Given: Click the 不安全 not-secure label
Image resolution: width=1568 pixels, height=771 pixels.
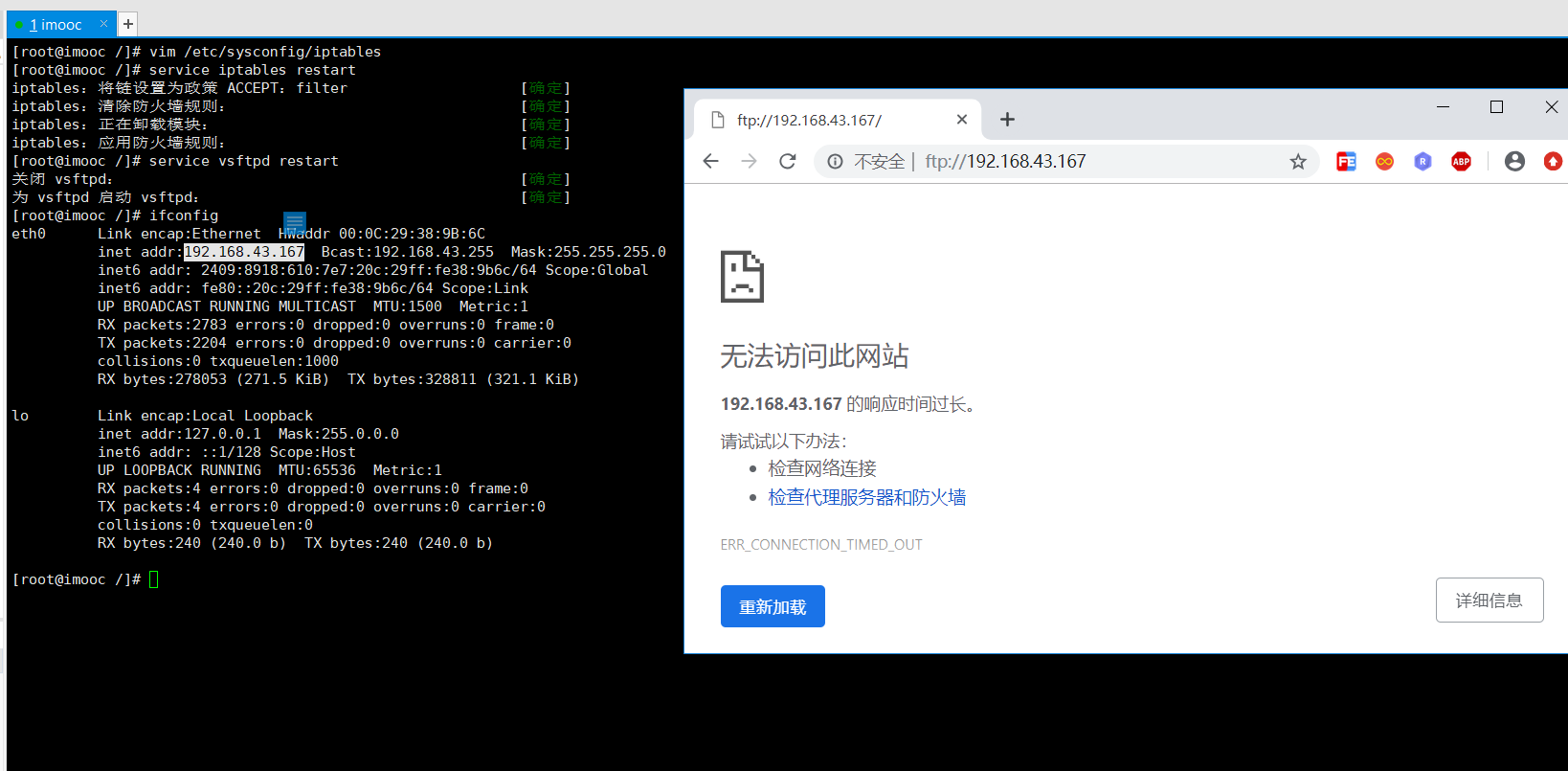Looking at the screenshot, I should pyautogui.click(x=879, y=162).
